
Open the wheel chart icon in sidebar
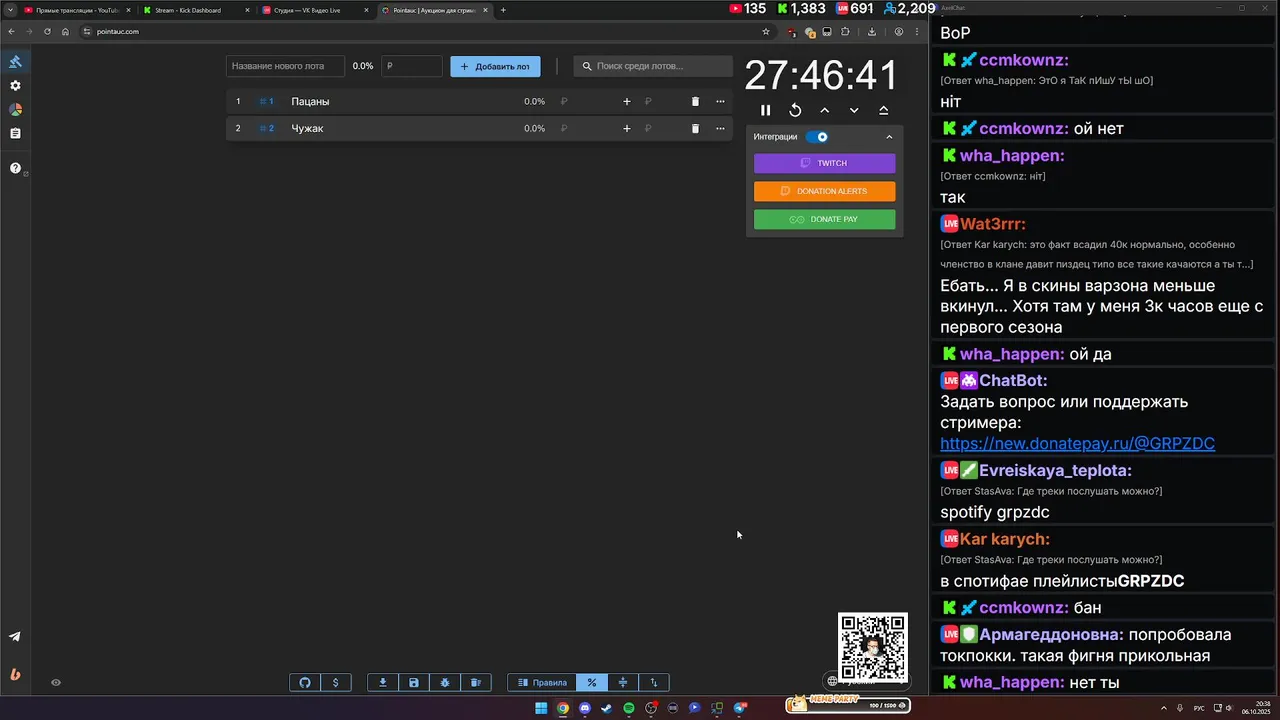pyautogui.click(x=15, y=110)
